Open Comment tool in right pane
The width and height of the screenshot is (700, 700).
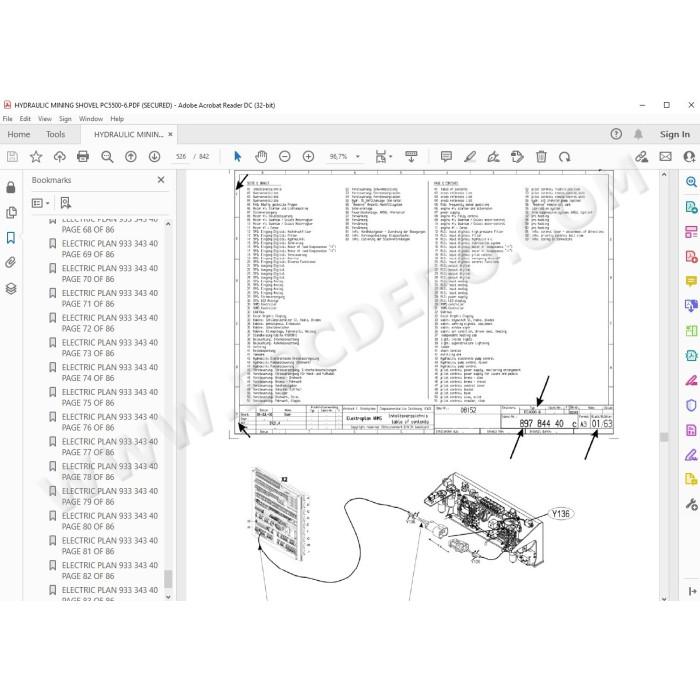pyautogui.click(x=691, y=281)
